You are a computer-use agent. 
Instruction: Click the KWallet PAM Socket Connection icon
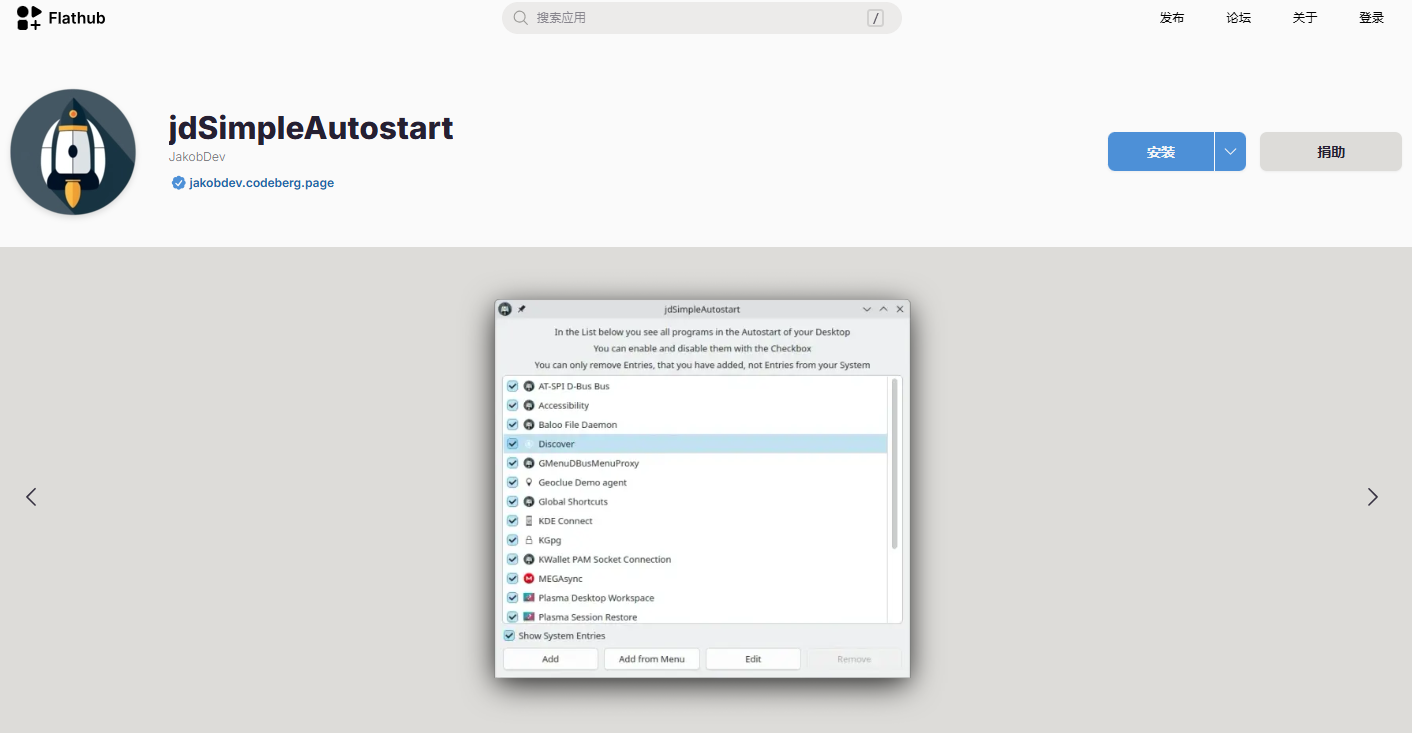529,559
